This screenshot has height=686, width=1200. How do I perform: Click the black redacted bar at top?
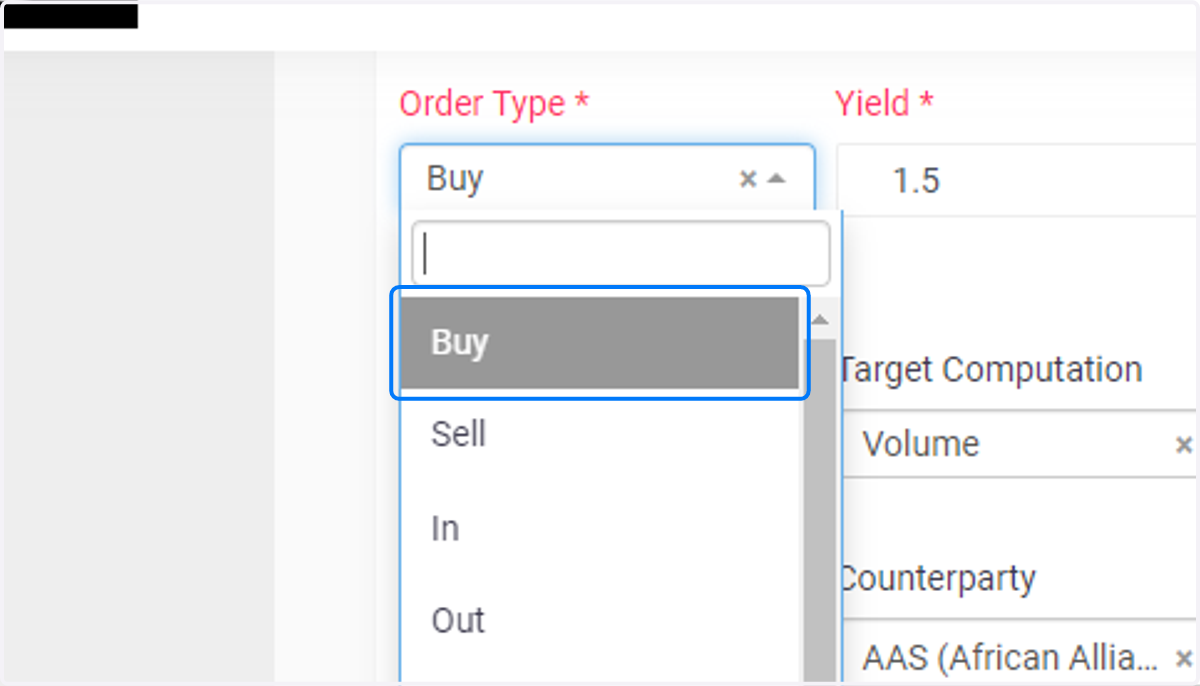pyautogui.click(x=71, y=16)
